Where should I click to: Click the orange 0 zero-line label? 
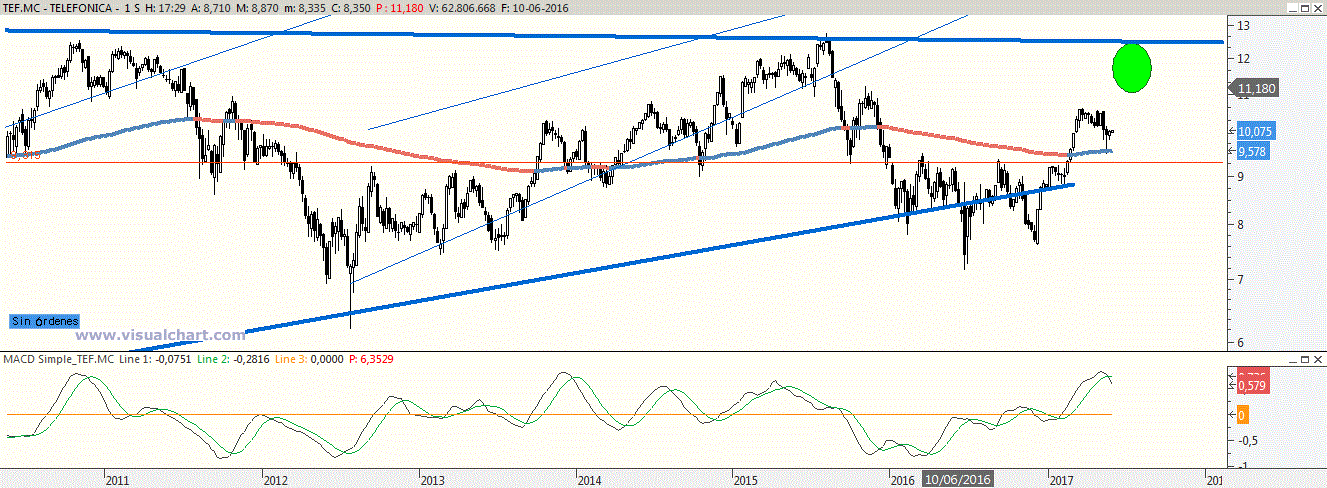[x=1241, y=414]
